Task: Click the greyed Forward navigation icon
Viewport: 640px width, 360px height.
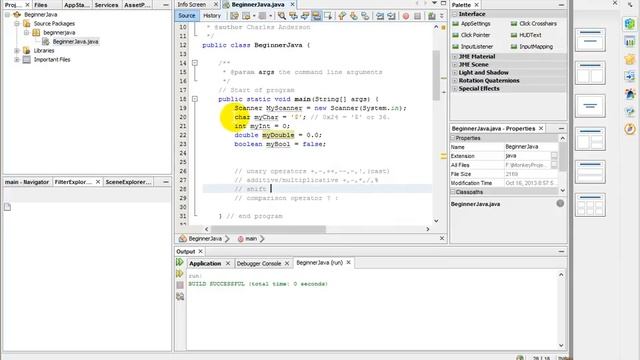Action: pyautogui.click(x=262, y=16)
